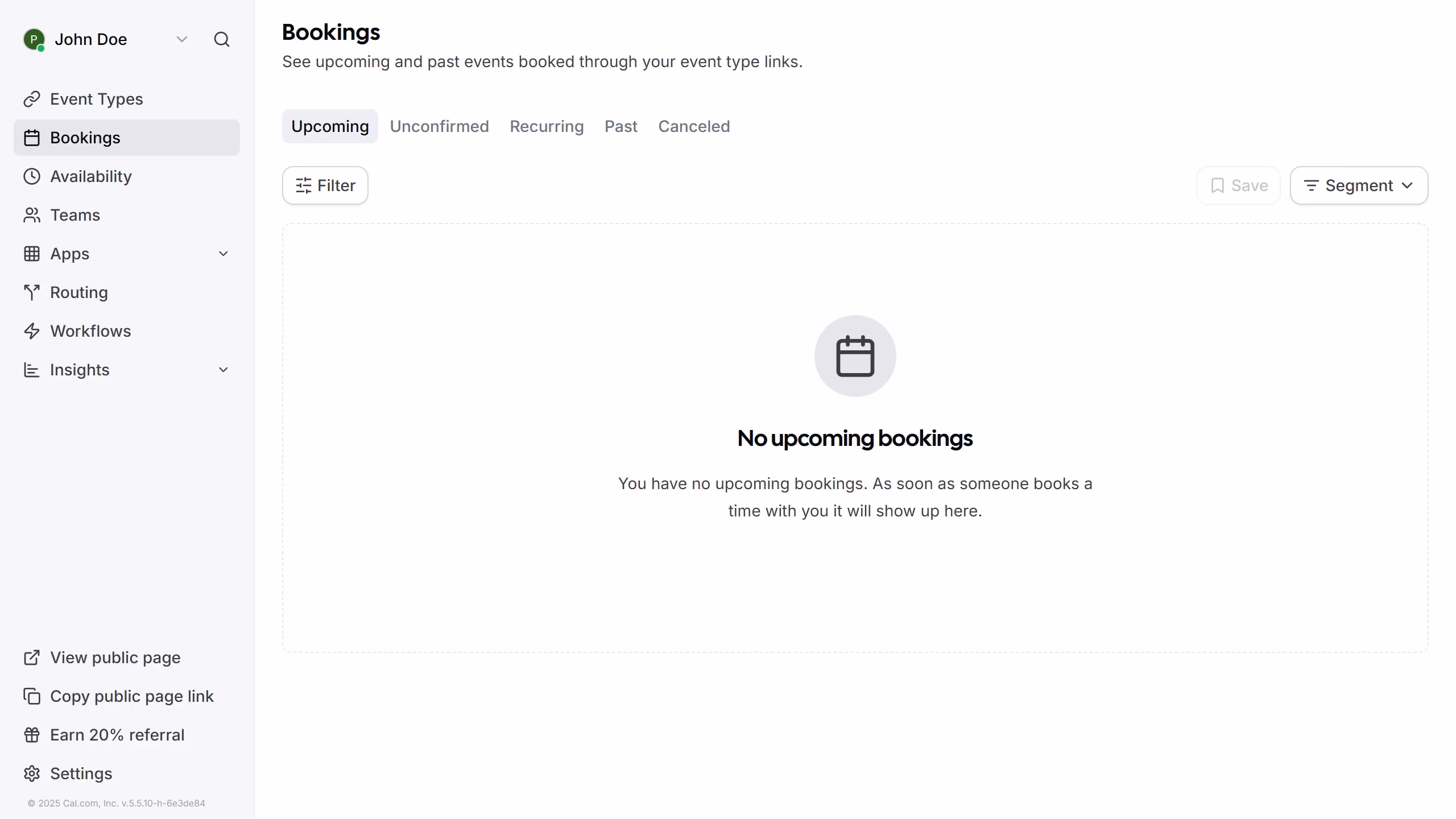Open the Routing page
Screen dimensions: 1456x819
(x=127, y=292)
